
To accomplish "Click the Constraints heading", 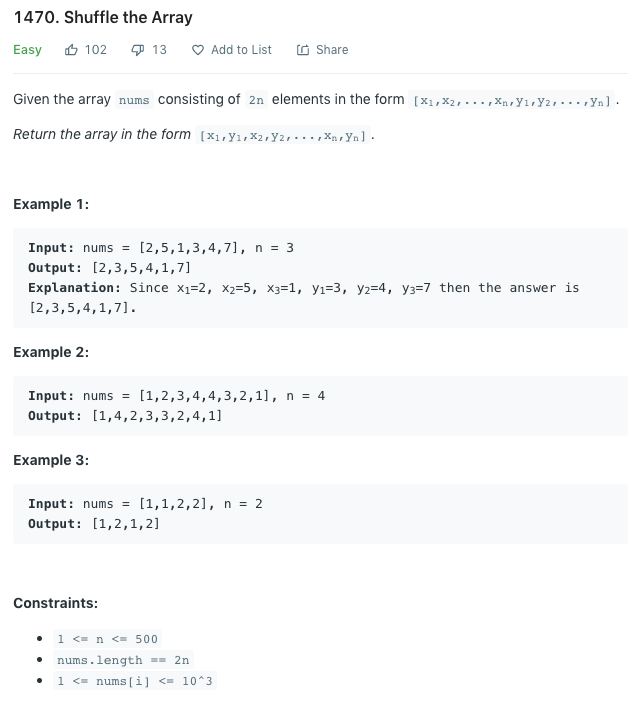I will click(x=56, y=603).
